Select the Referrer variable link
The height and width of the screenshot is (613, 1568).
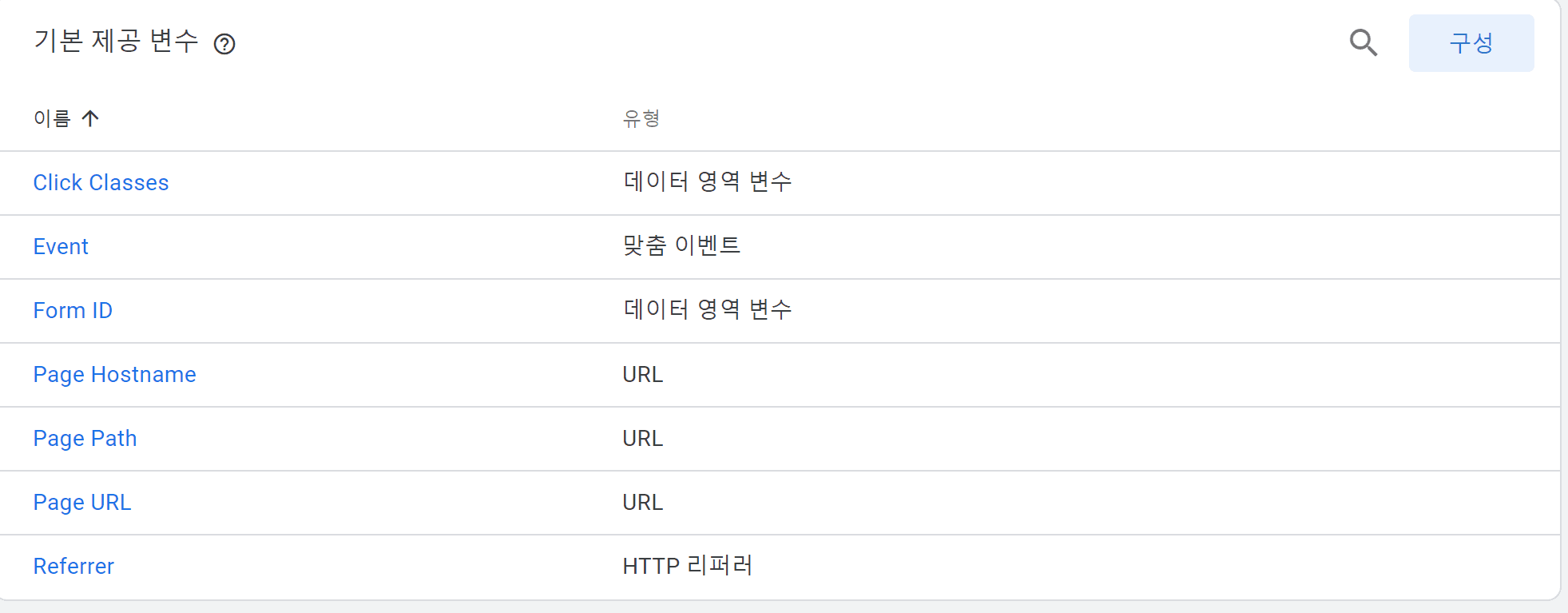(73, 567)
